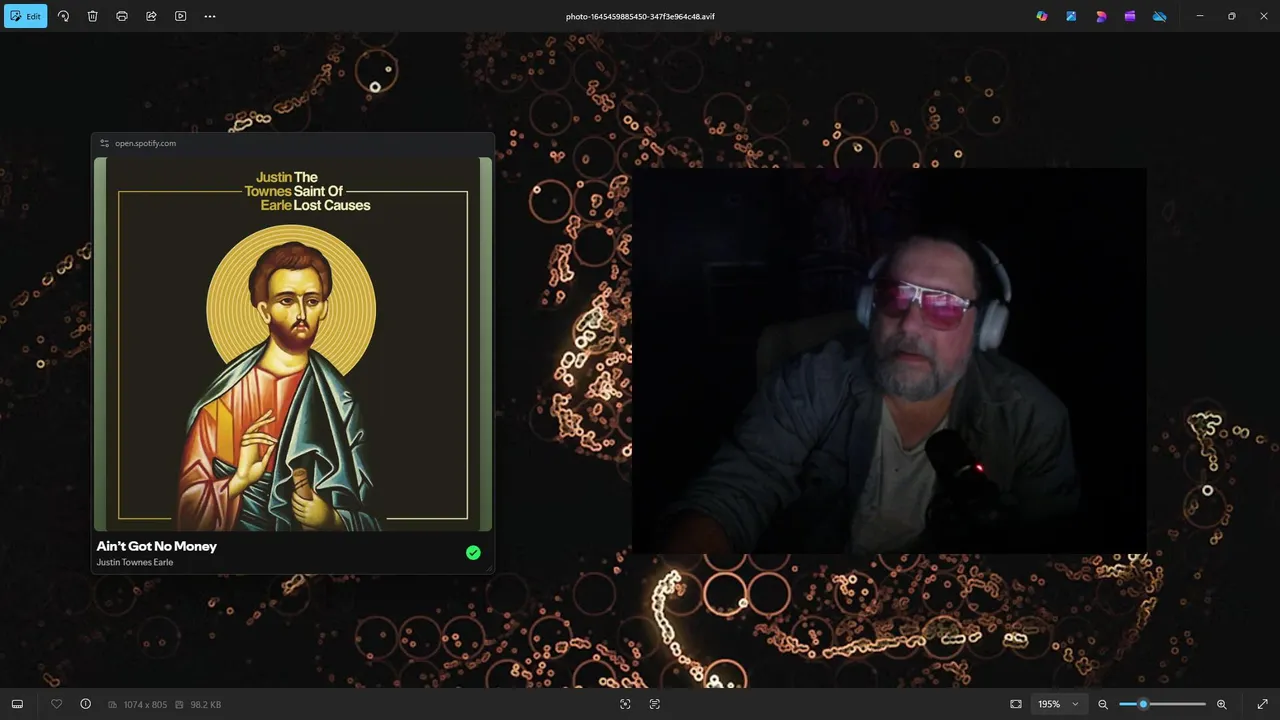Minimize the Photos window

click(1200, 16)
